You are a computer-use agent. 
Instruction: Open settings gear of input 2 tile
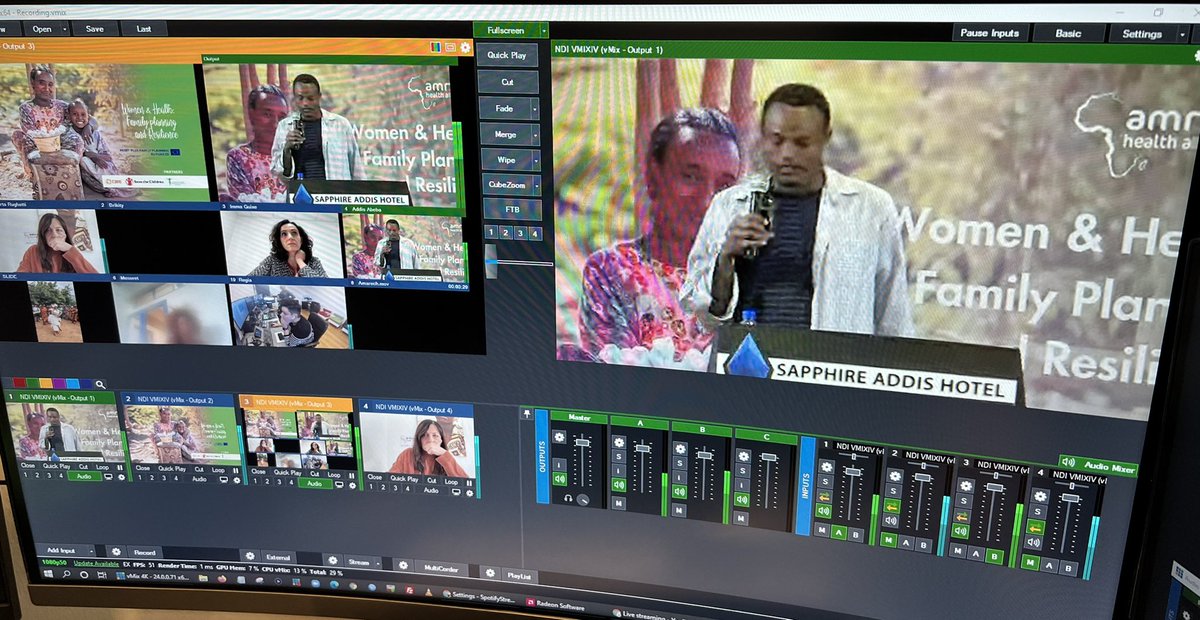click(237, 480)
